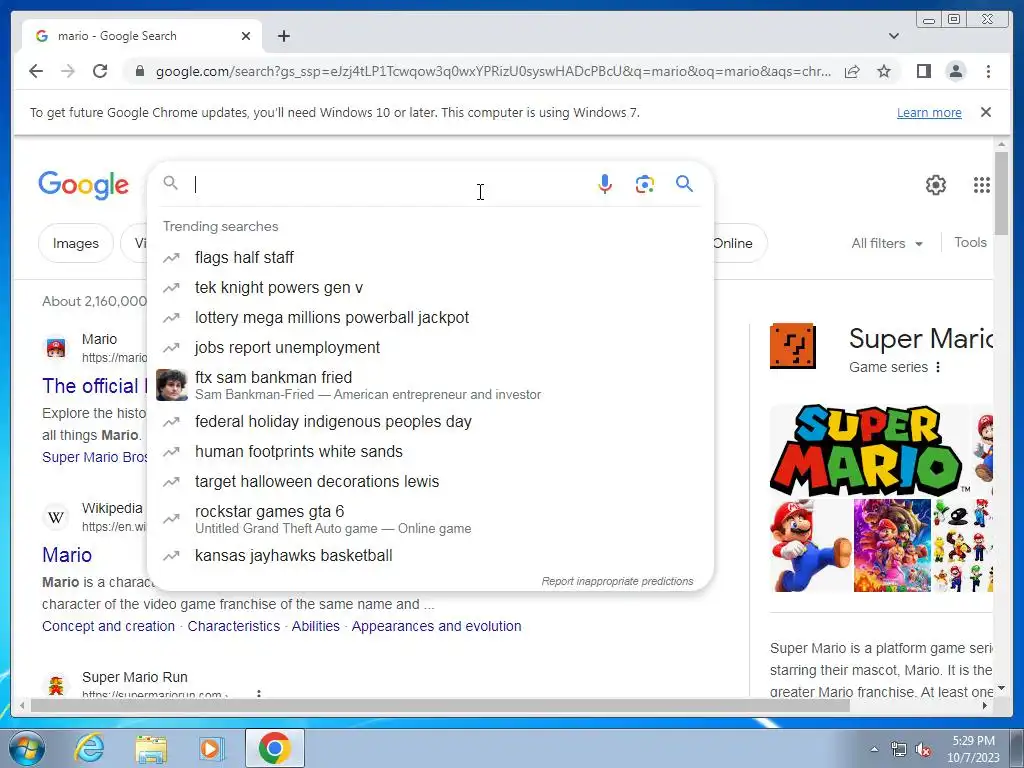Go back to the previous page
Screen dimensions: 1024x768
coord(36,71)
